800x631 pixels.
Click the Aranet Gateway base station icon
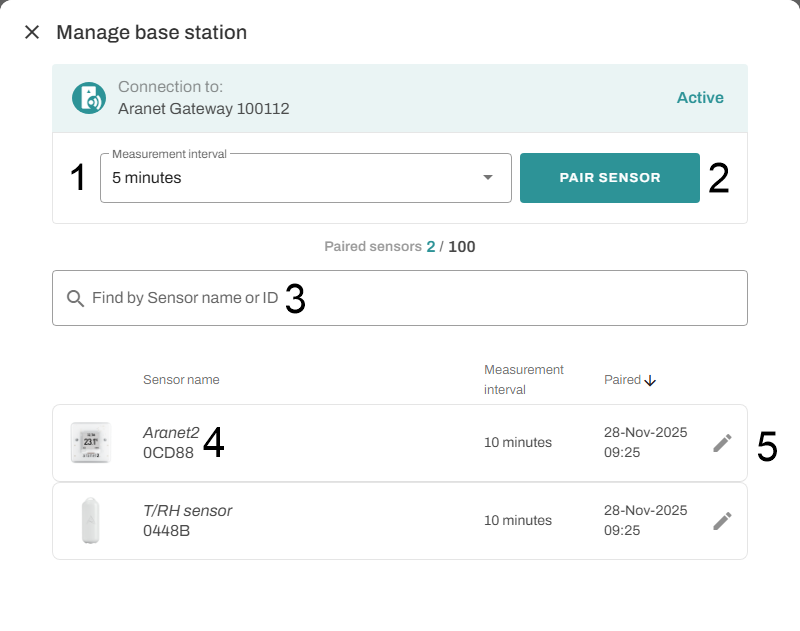[89, 98]
